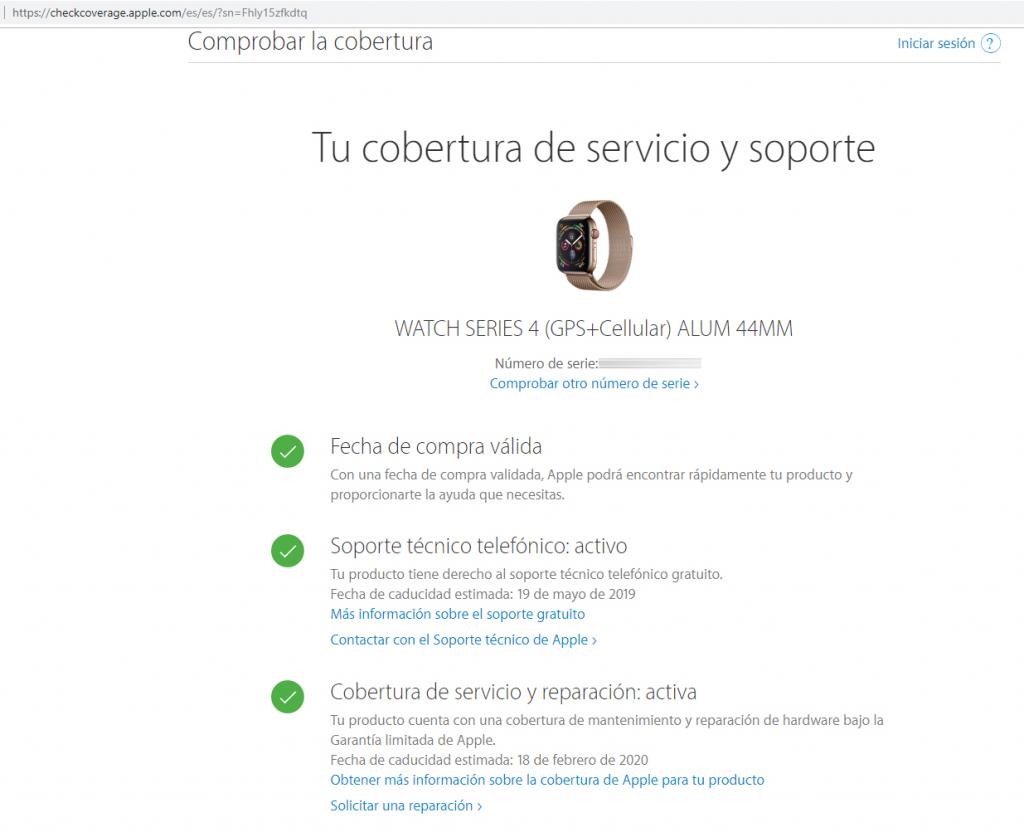Open the Iniciar sesión link
This screenshot has width=1024, height=832.
tap(936, 44)
